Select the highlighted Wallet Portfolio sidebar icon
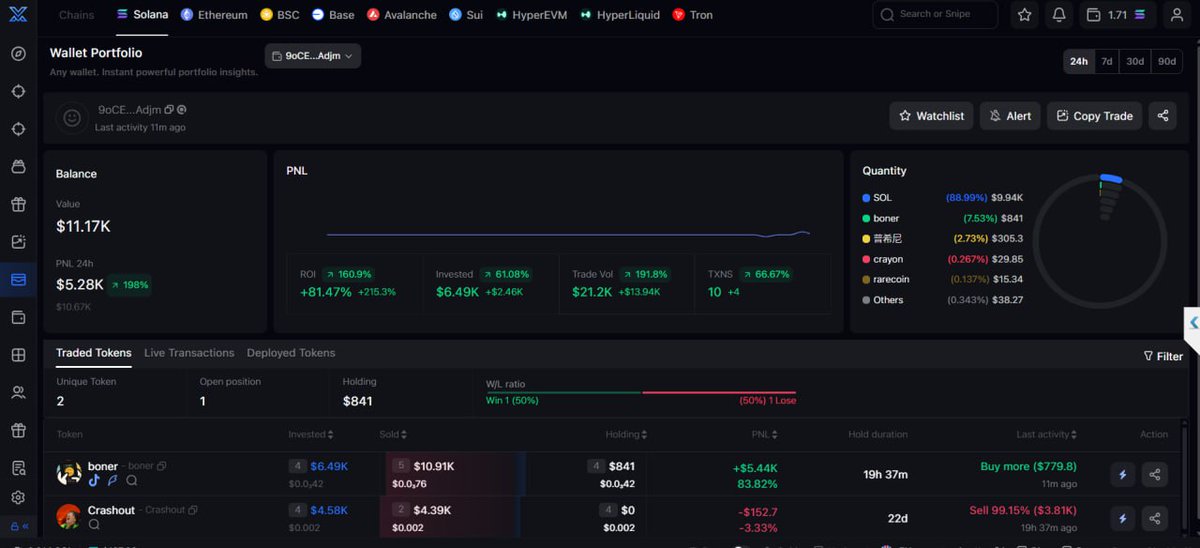Viewport: 1200px width, 548px height. tap(18, 279)
